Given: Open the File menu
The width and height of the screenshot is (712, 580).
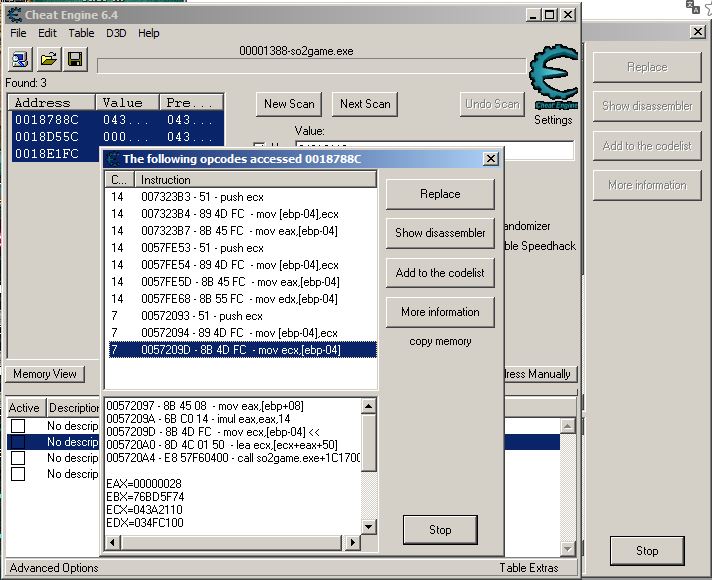Looking at the screenshot, I should 19,33.
